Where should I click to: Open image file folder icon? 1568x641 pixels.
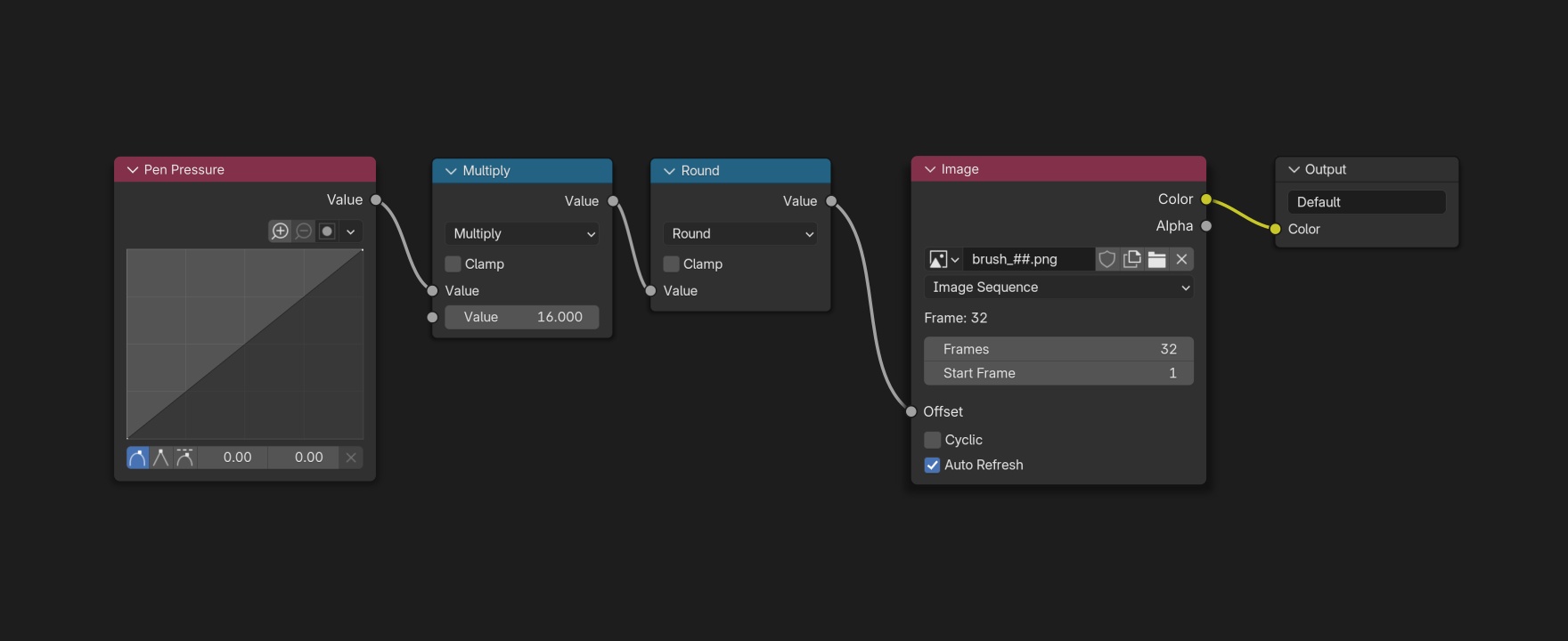point(1156,259)
